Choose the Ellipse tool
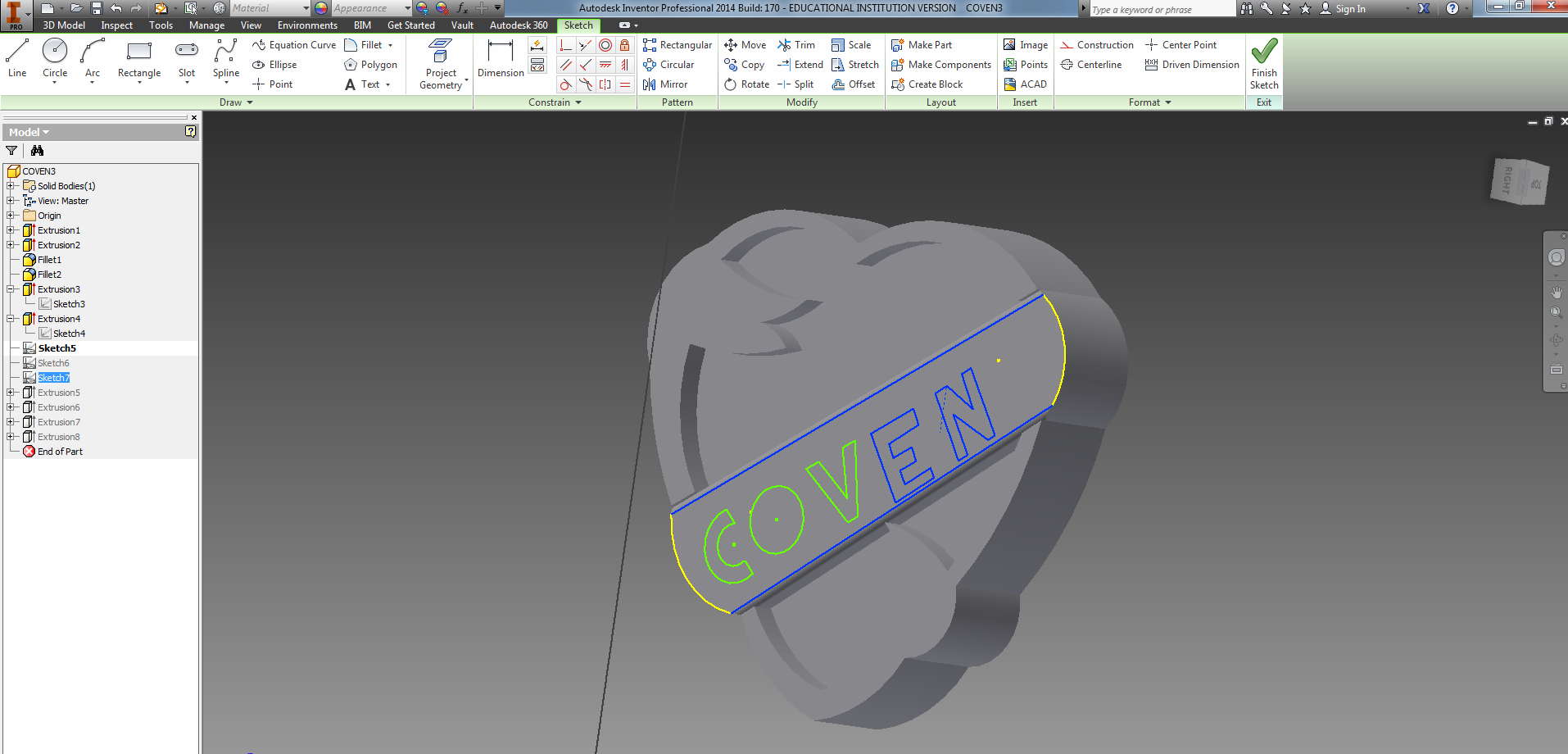The width and height of the screenshot is (1568, 754). 274,65
